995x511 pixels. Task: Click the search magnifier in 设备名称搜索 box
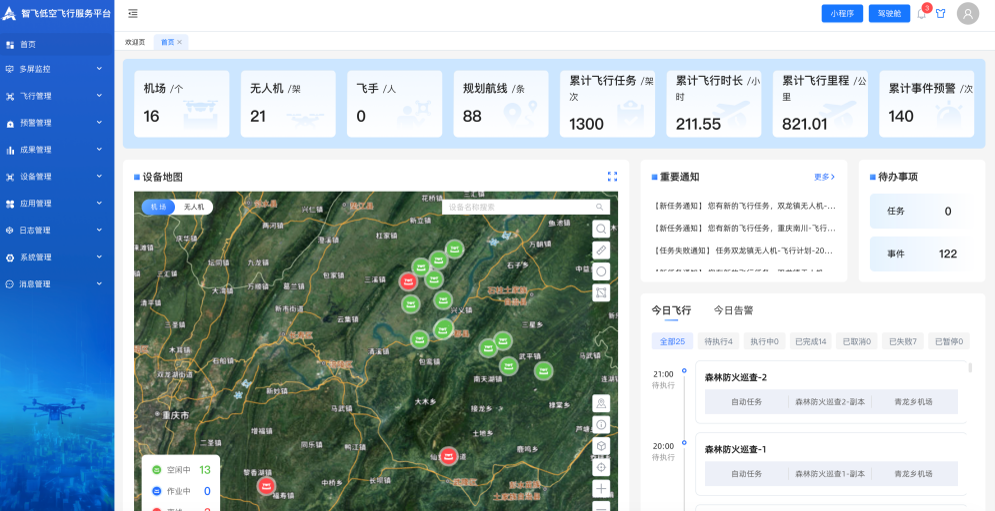point(600,207)
